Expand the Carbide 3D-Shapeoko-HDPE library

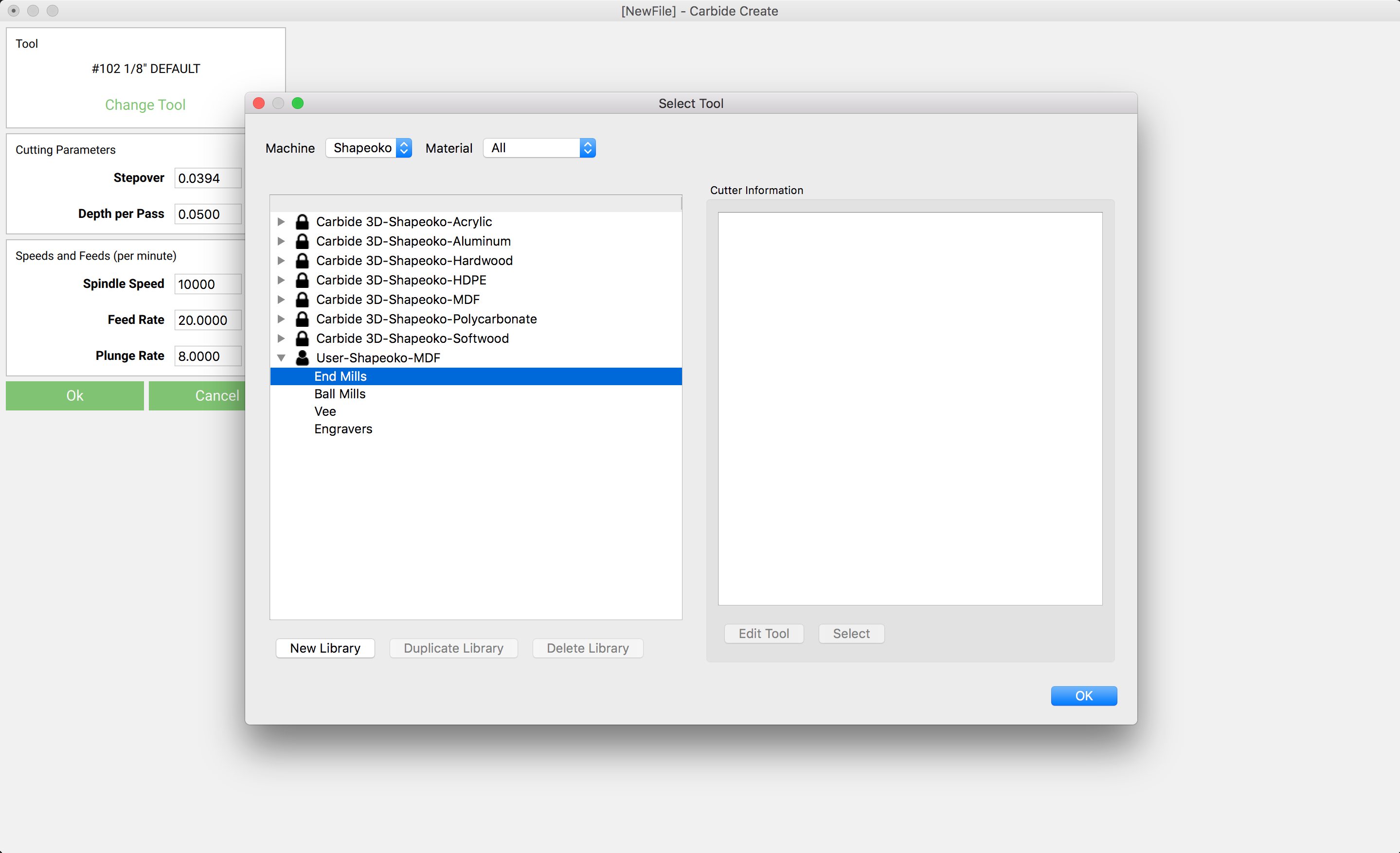click(281, 280)
